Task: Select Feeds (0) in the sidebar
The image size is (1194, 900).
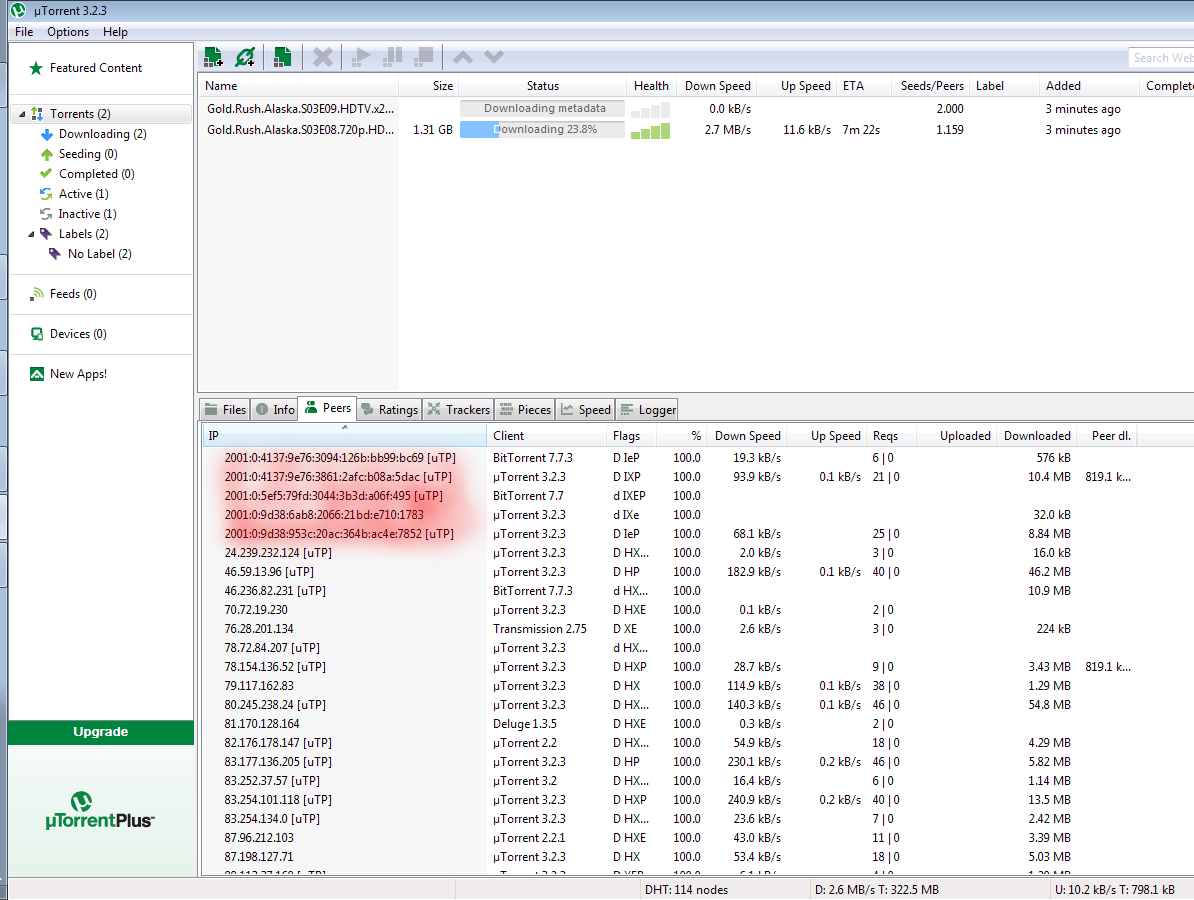Action: [x=73, y=294]
